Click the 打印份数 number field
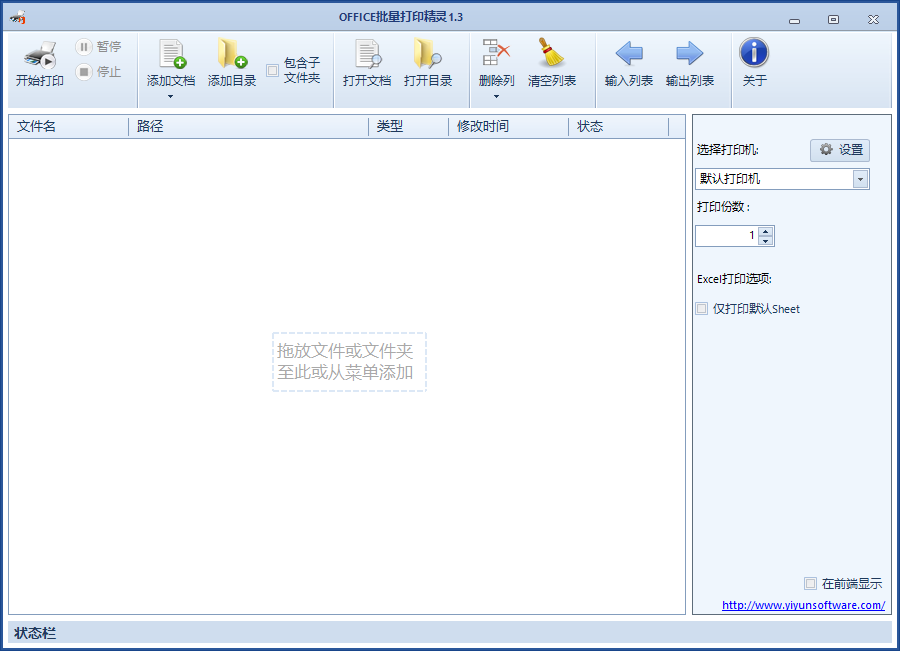Image resolution: width=900 pixels, height=651 pixels. point(727,235)
